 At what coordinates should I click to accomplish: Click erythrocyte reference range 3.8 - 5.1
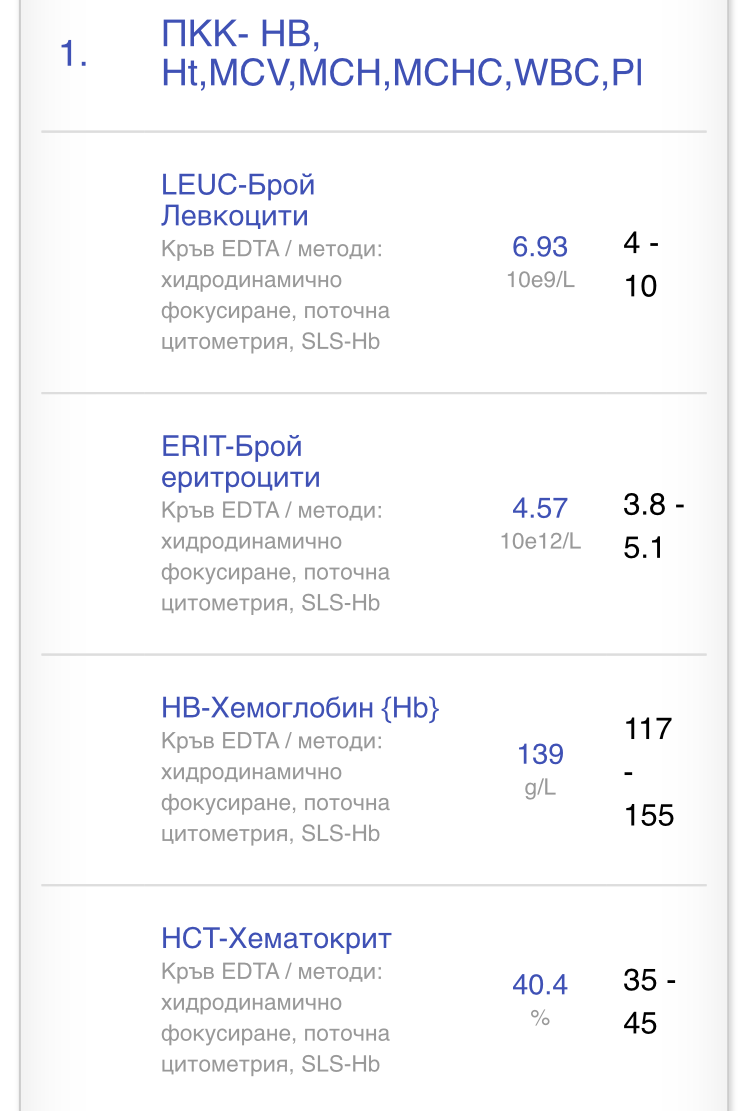653,527
